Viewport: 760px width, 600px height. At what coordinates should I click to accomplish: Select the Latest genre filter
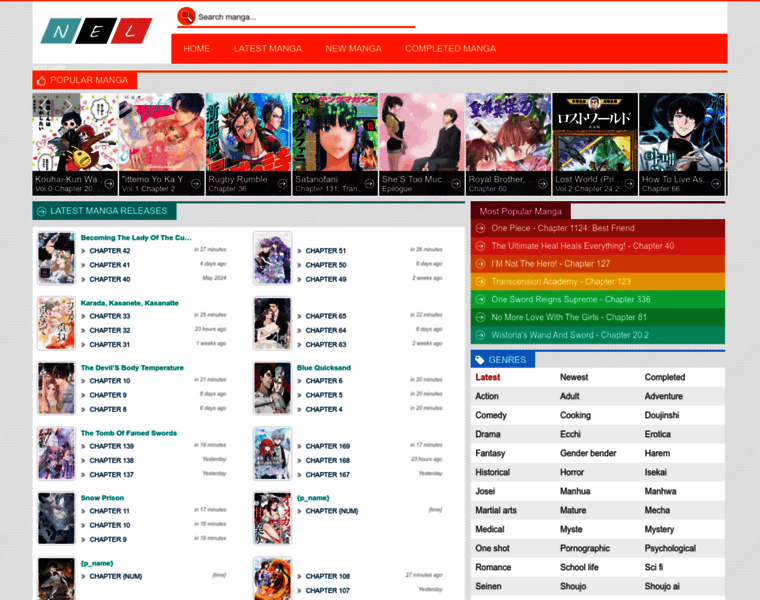point(488,377)
